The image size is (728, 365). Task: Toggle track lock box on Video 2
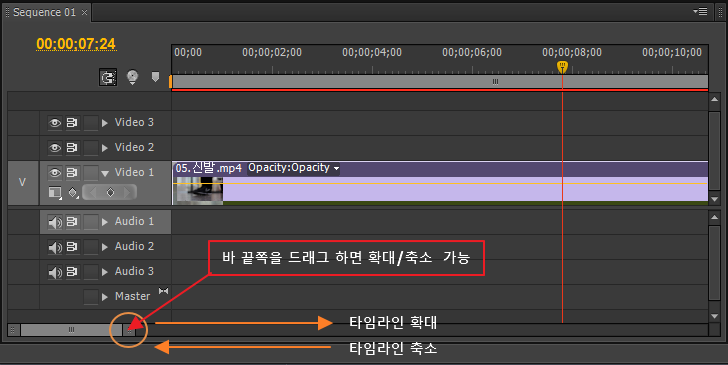(91, 148)
